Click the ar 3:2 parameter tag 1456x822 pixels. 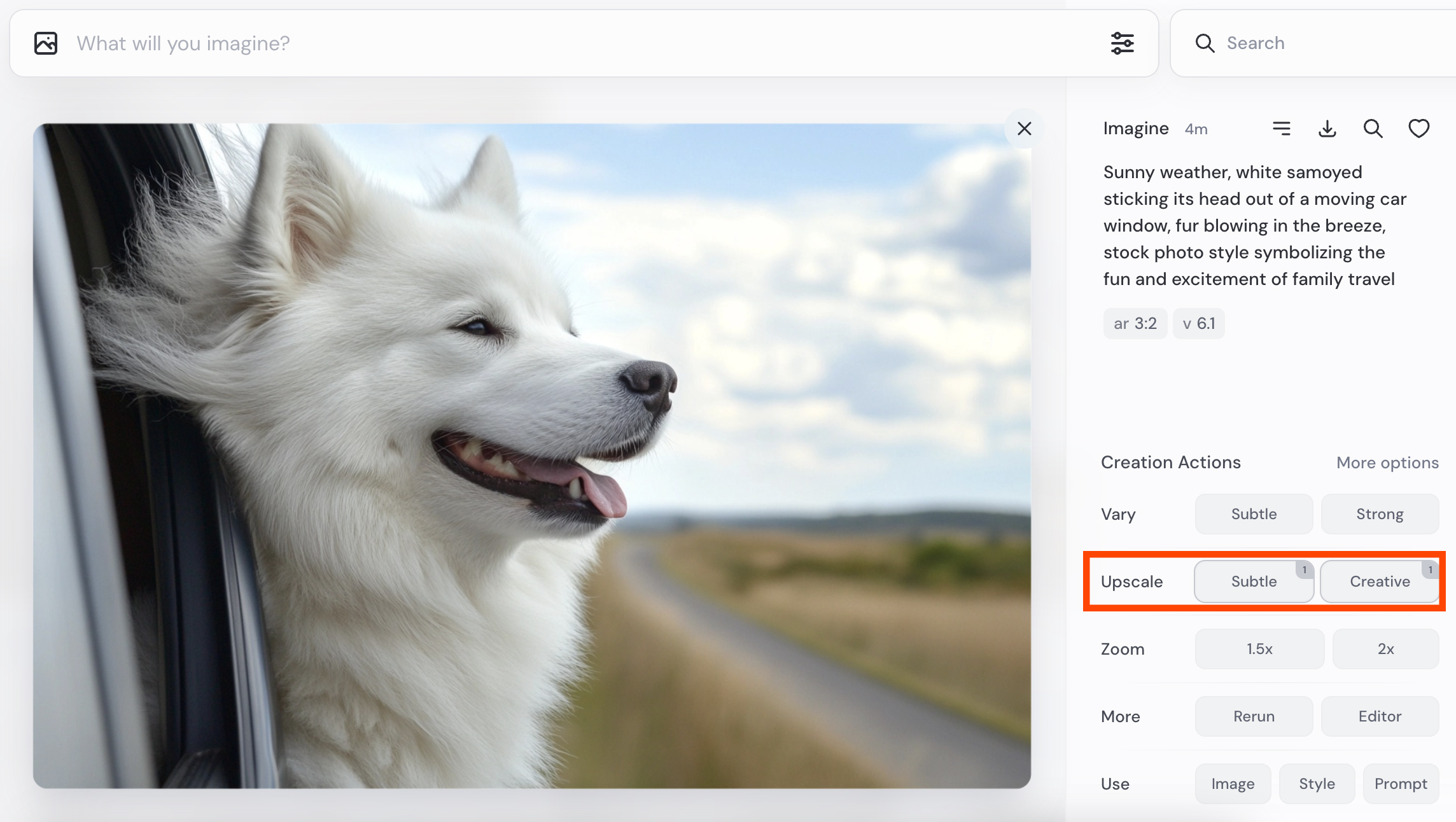[1135, 324]
